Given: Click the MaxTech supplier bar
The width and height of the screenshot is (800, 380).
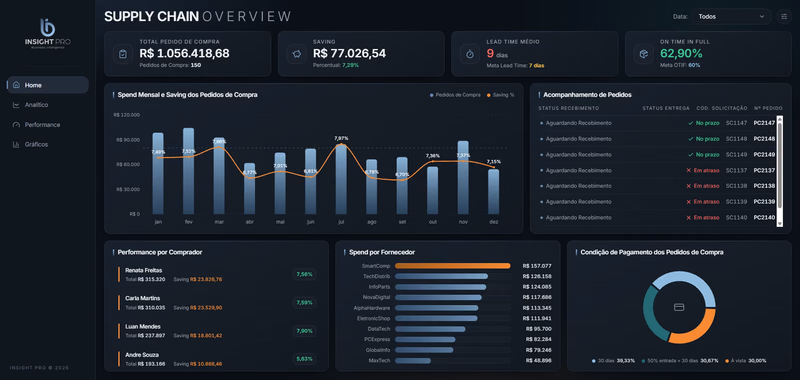Looking at the screenshot, I should click(413, 361).
